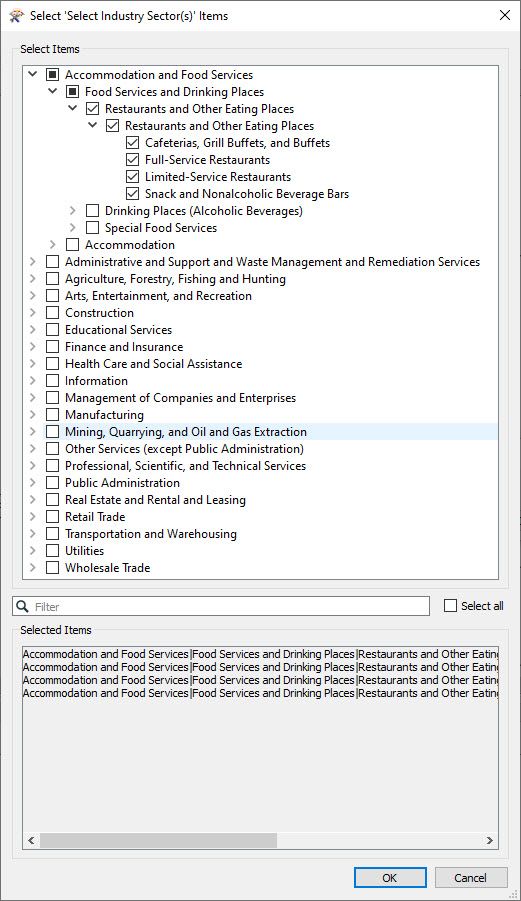The width and height of the screenshot is (521, 901).
Task: Collapse Accommodation and Food Services node
Action: coord(33,74)
